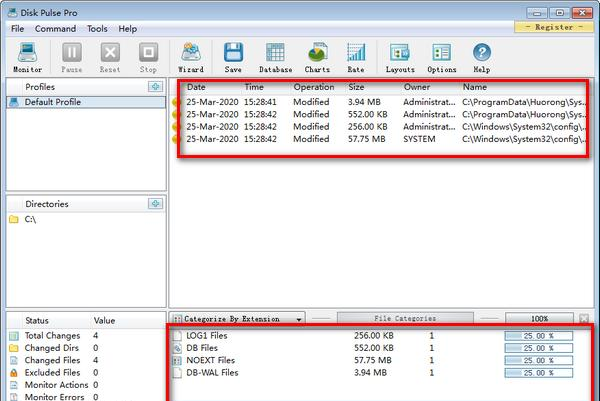Open the Database tool

(x=276, y=57)
